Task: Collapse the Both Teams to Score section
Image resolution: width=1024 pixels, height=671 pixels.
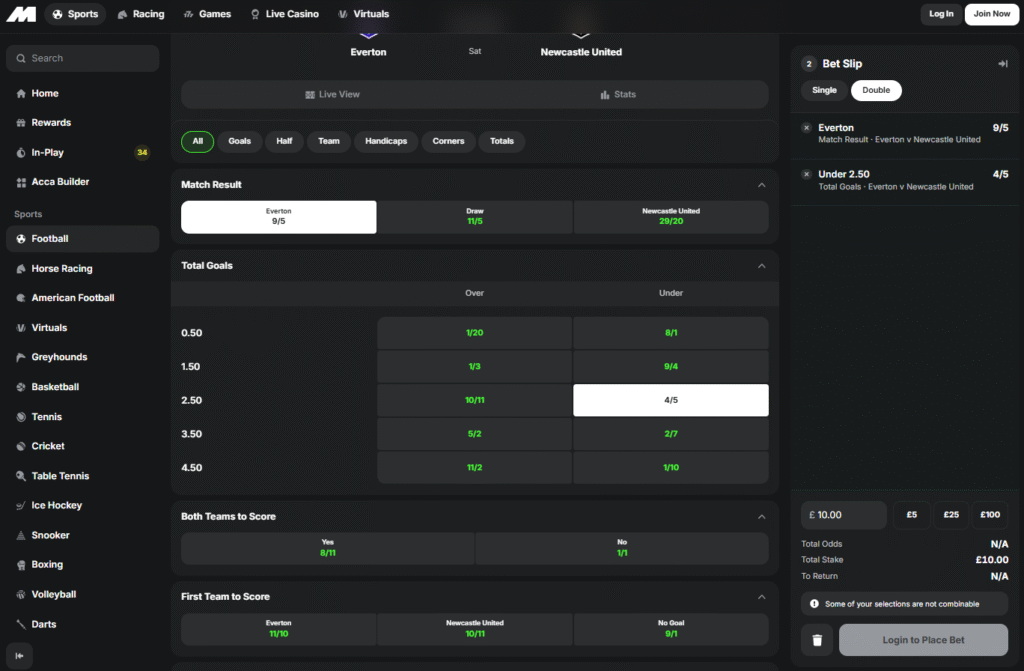Action: pos(761,516)
